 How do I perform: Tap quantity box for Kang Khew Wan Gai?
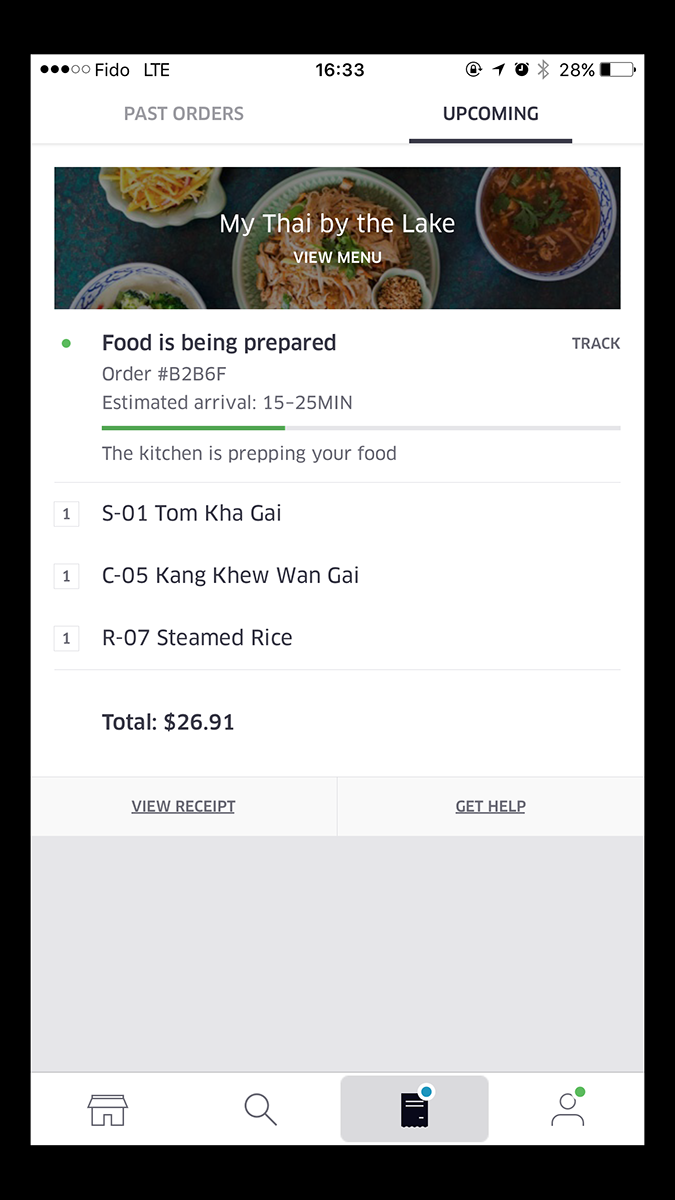tap(66, 576)
